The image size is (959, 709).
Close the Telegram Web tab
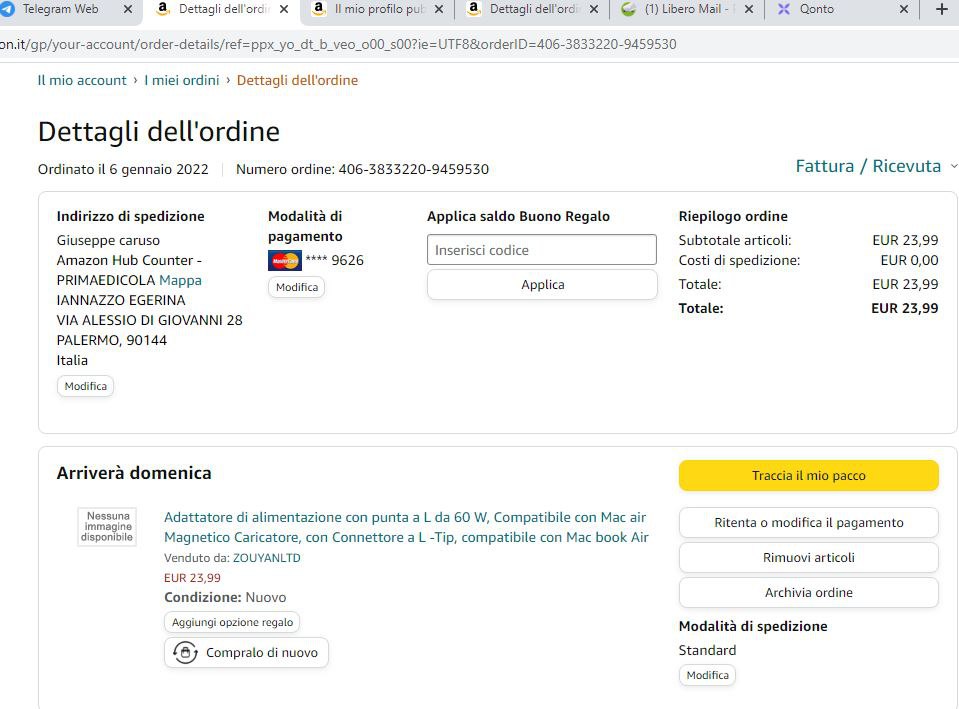pos(127,9)
